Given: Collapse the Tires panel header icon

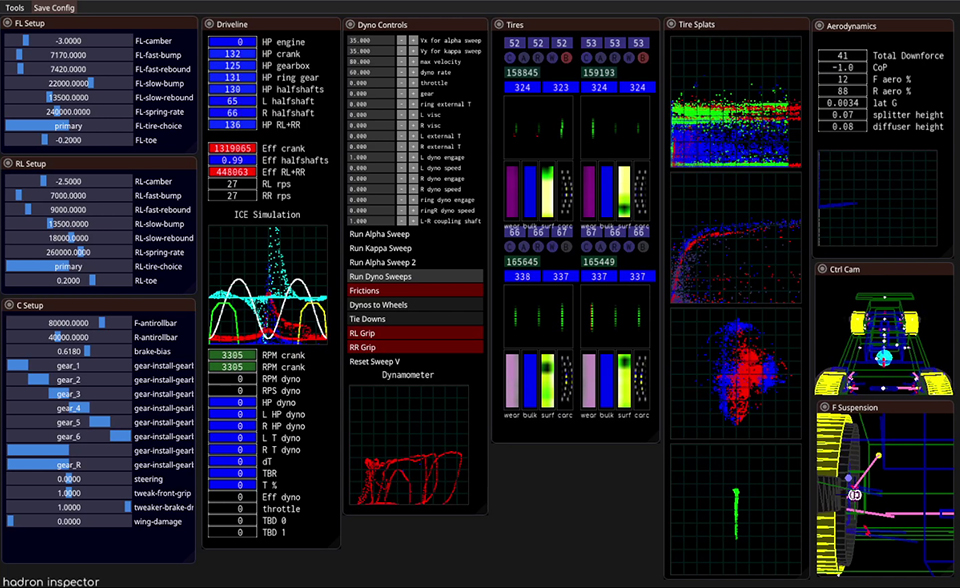Looking at the screenshot, I should click(x=499, y=24).
